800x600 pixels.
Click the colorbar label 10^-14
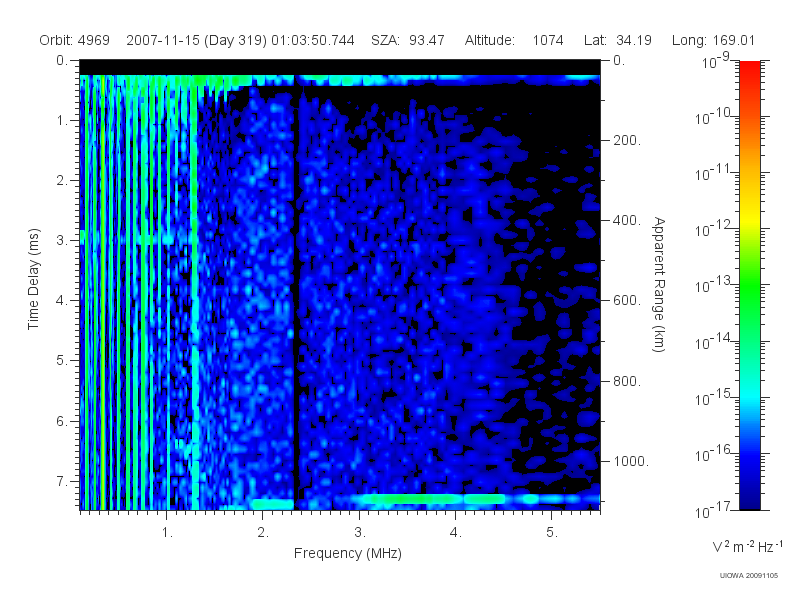(x=713, y=341)
